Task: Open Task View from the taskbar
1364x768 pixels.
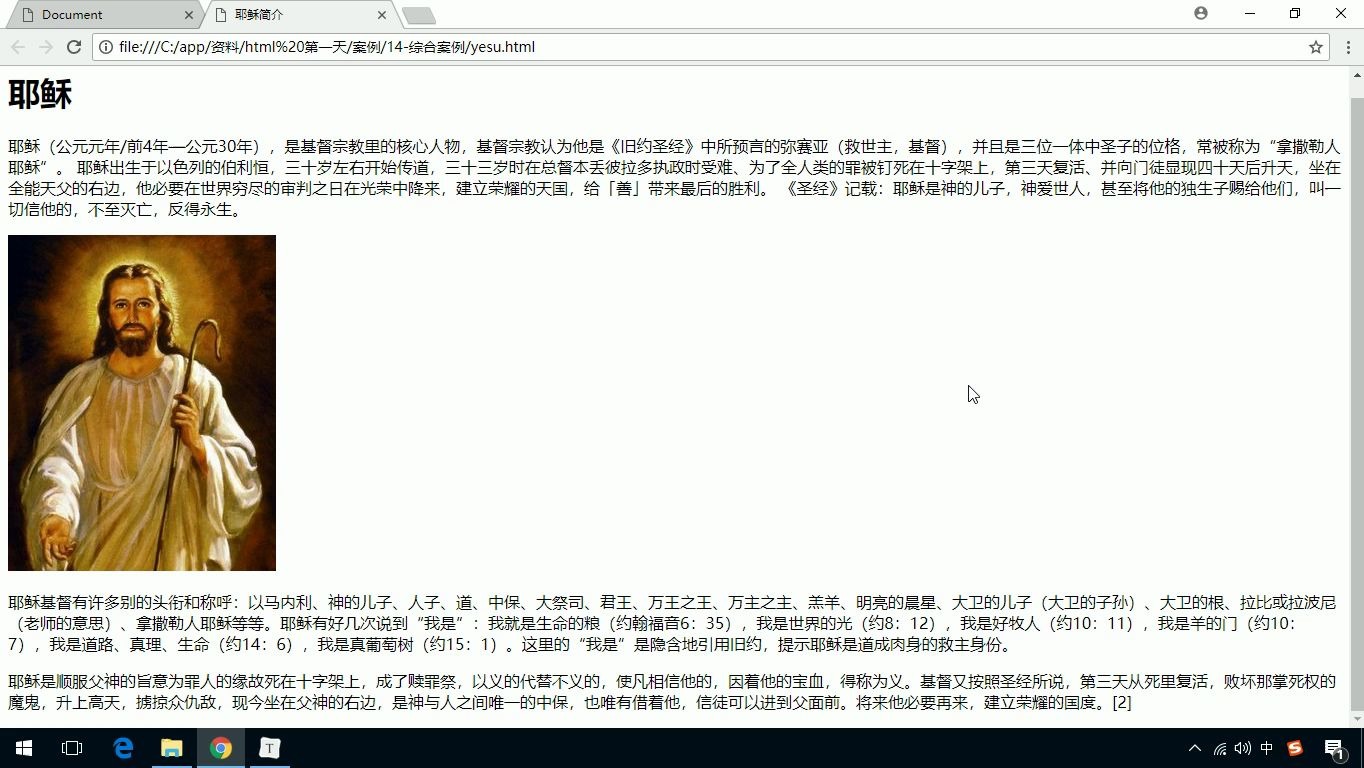Action: (71, 747)
